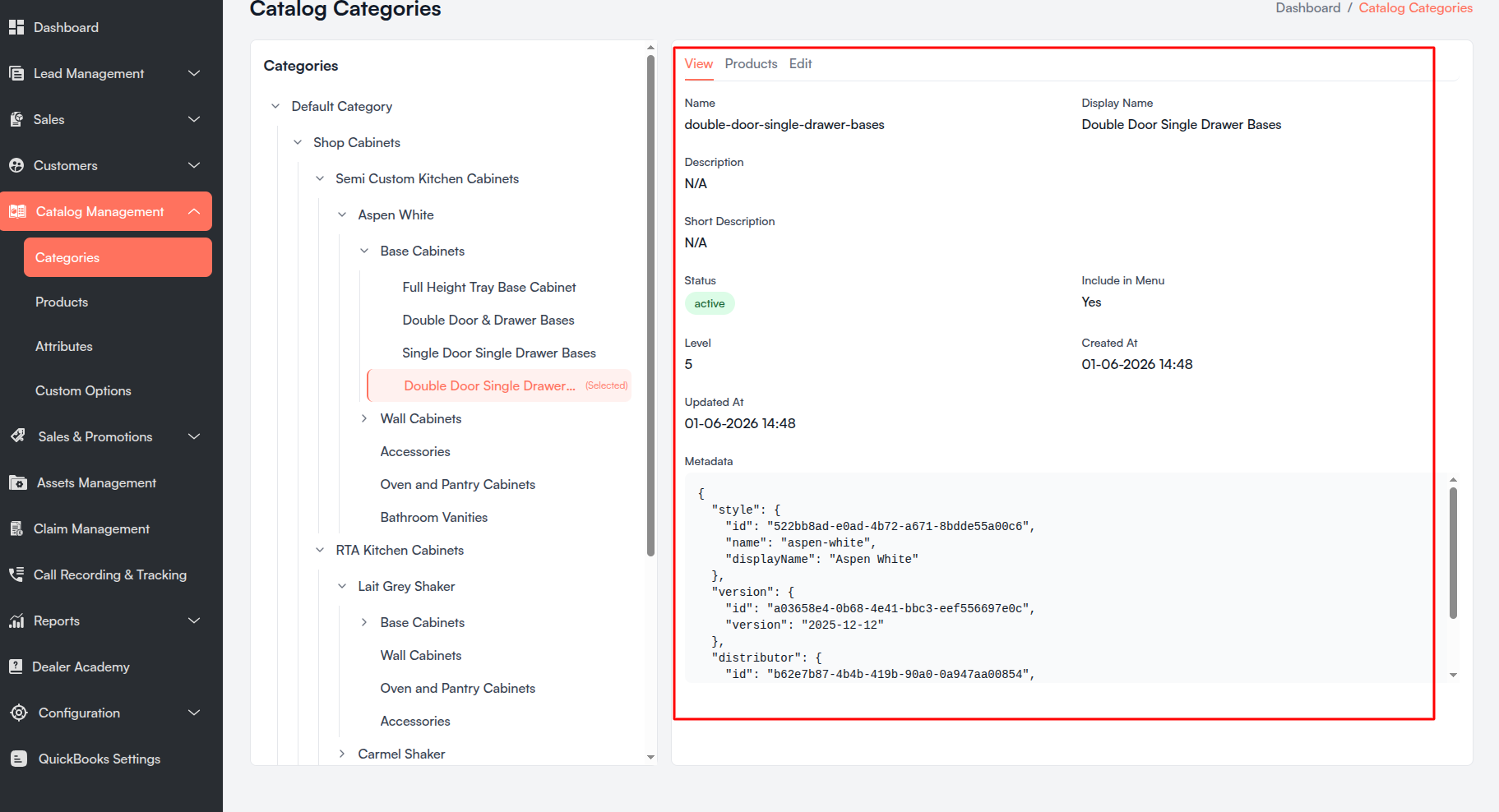The width and height of the screenshot is (1499, 812).
Task: Click the Customers sidebar icon
Action: click(x=16, y=165)
